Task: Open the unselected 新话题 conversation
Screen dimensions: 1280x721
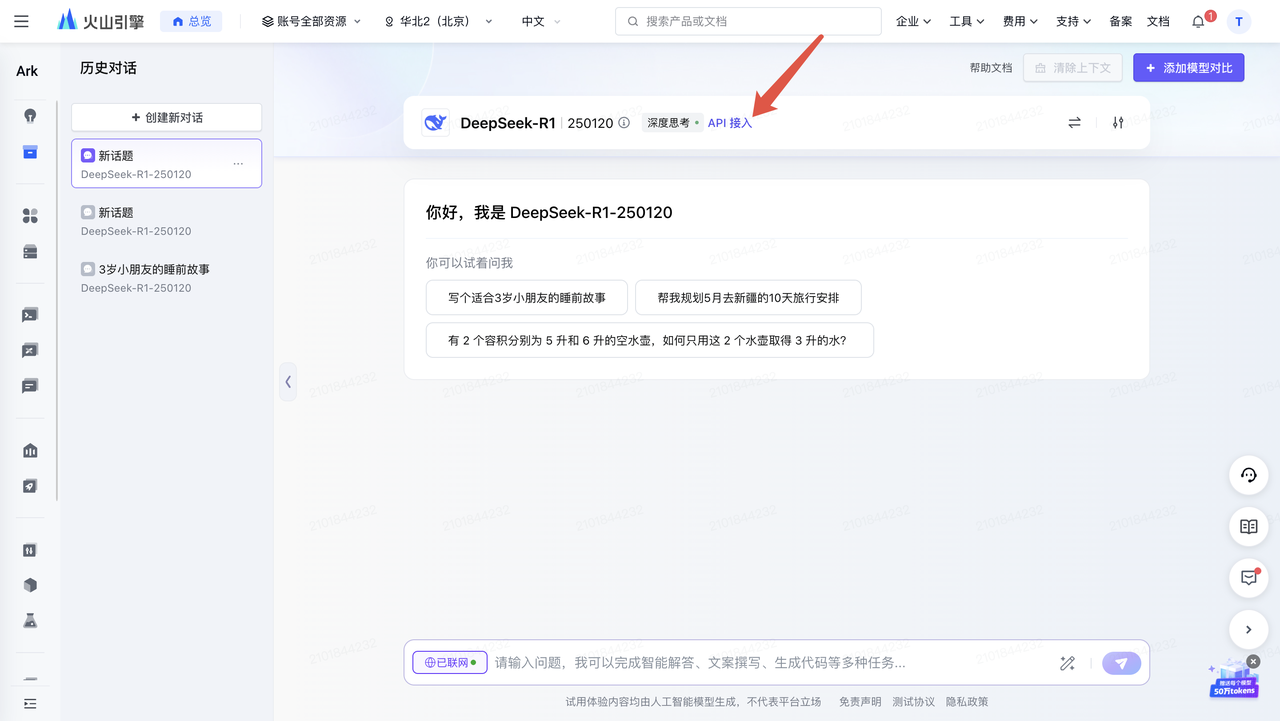Action: click(x=167, y=221)
